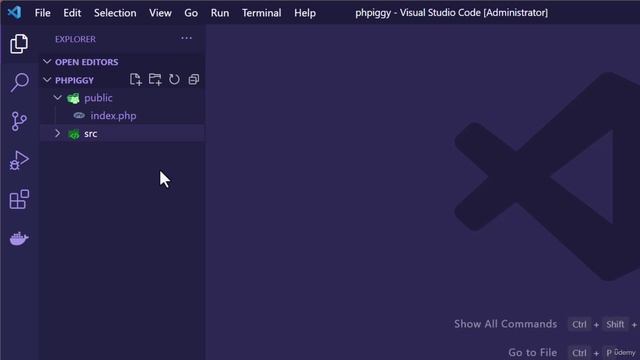Click the src folder icon

(x=74, y=134)
